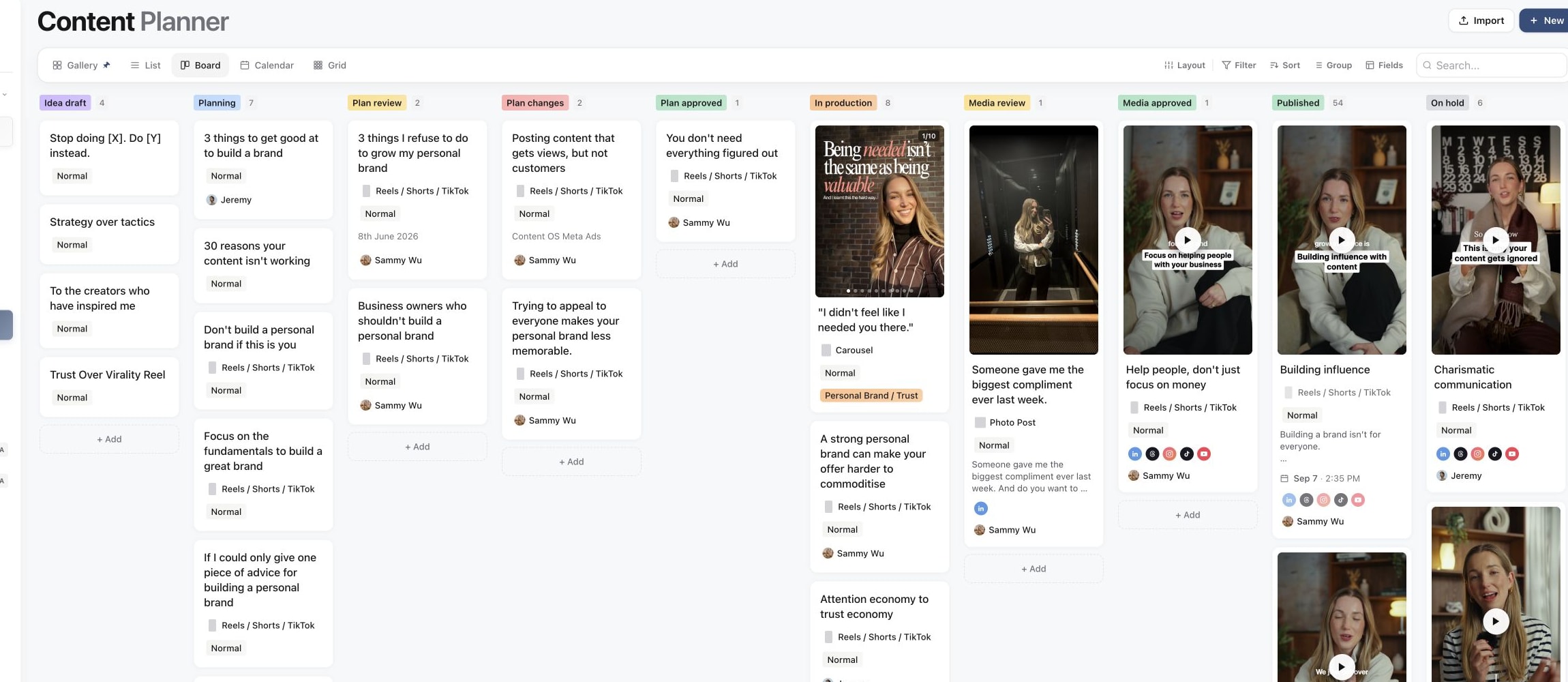Click Sammy Wu avatar on You don't need everything card
The height and width of the screenshot is (682, 1568).
(674, 222)
